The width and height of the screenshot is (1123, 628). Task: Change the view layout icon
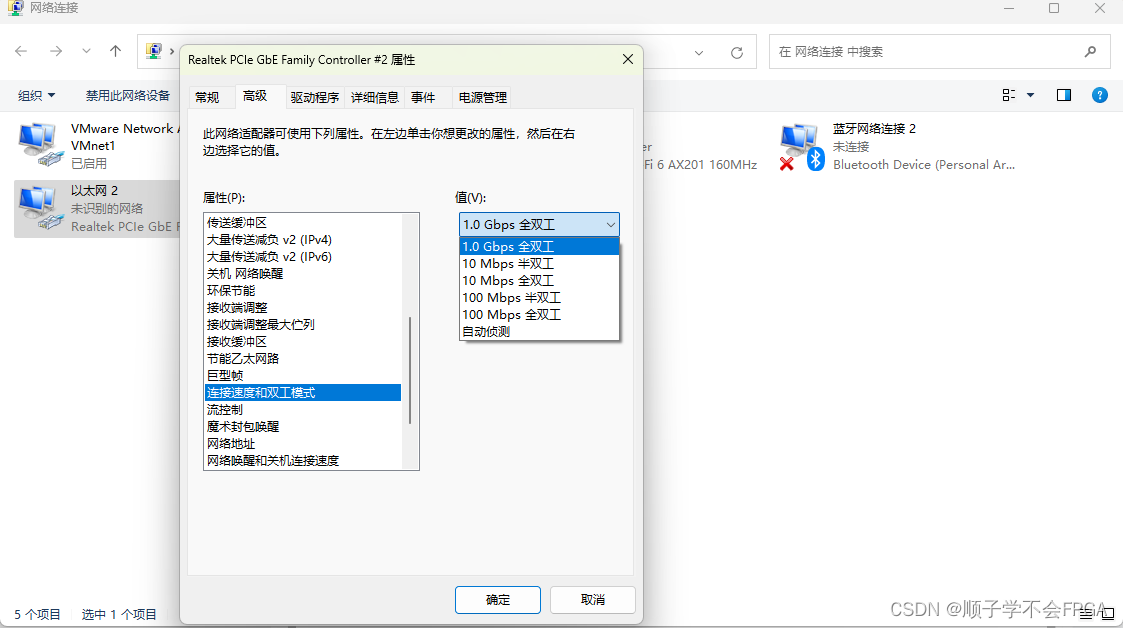[1009, 95]
